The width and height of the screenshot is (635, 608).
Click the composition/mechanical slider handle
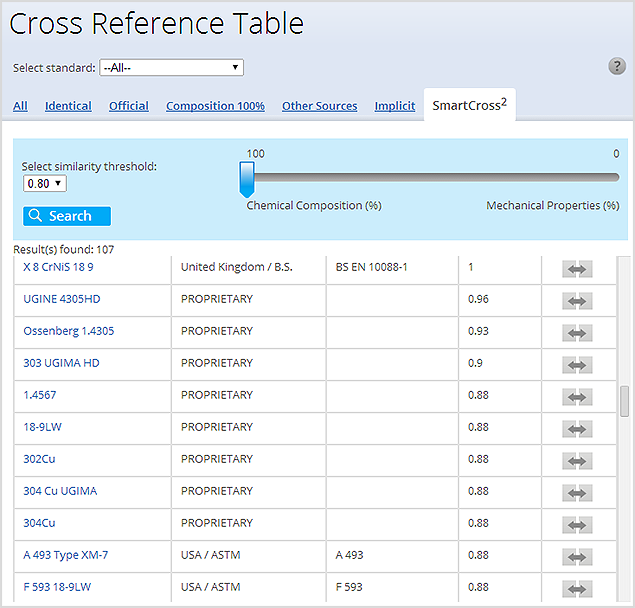247,179
